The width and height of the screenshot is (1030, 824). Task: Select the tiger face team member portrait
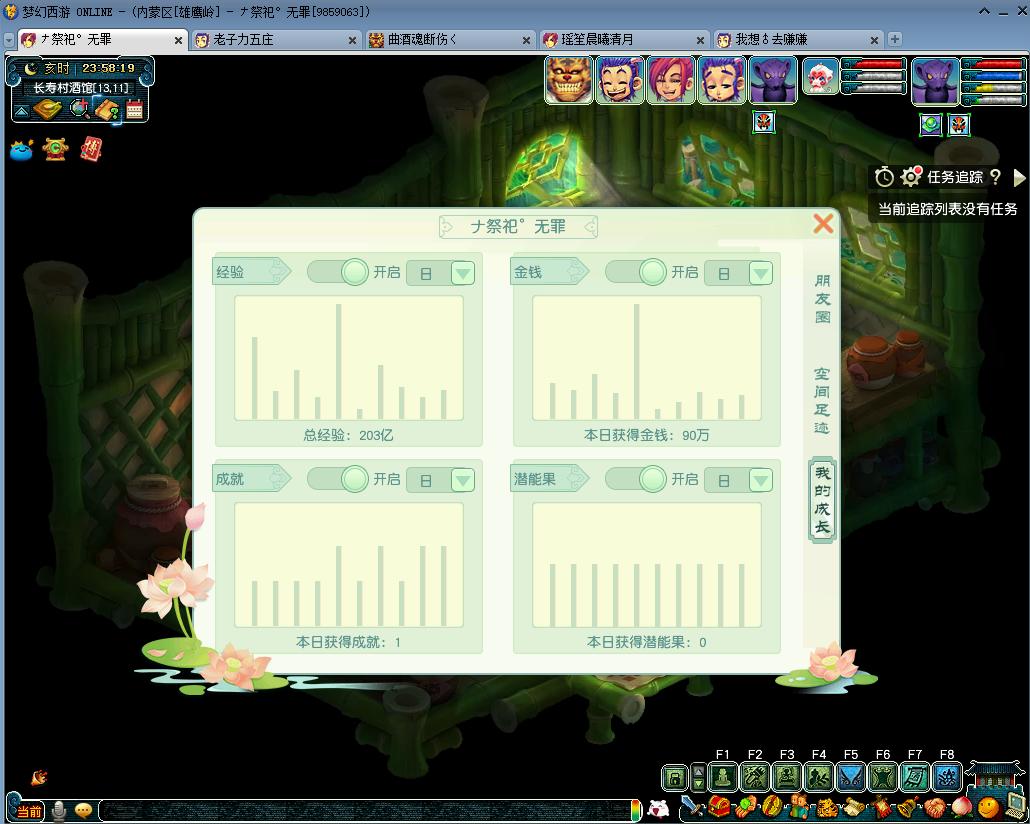tap(569, 80)
